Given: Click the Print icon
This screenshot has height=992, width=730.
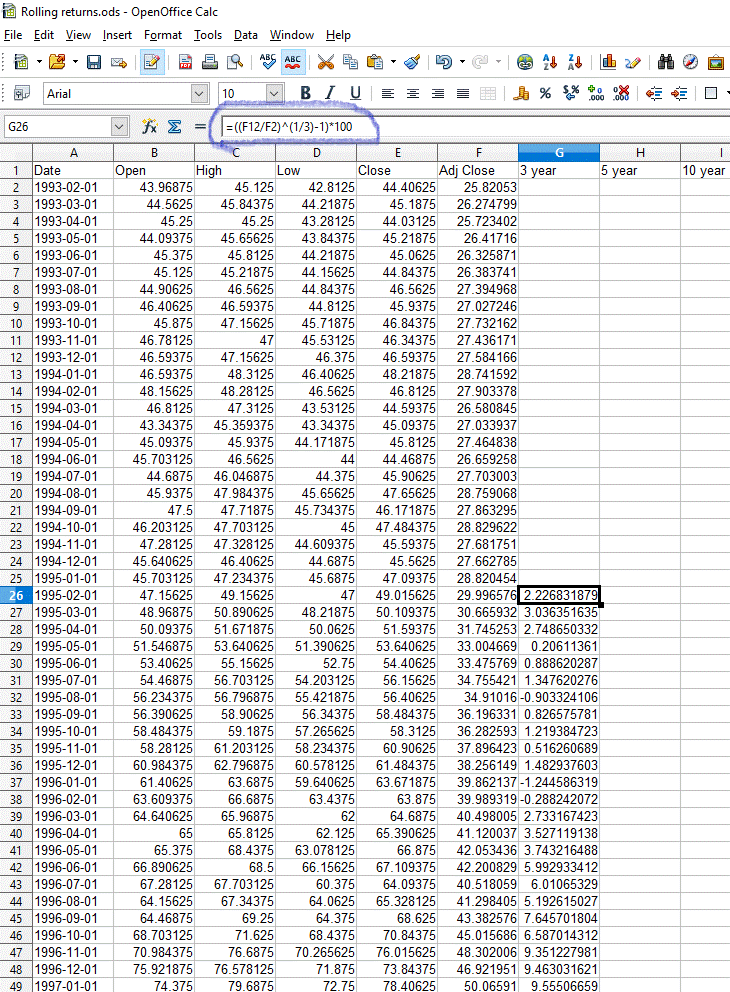Looking at the screenshot, I should (210, 61).
